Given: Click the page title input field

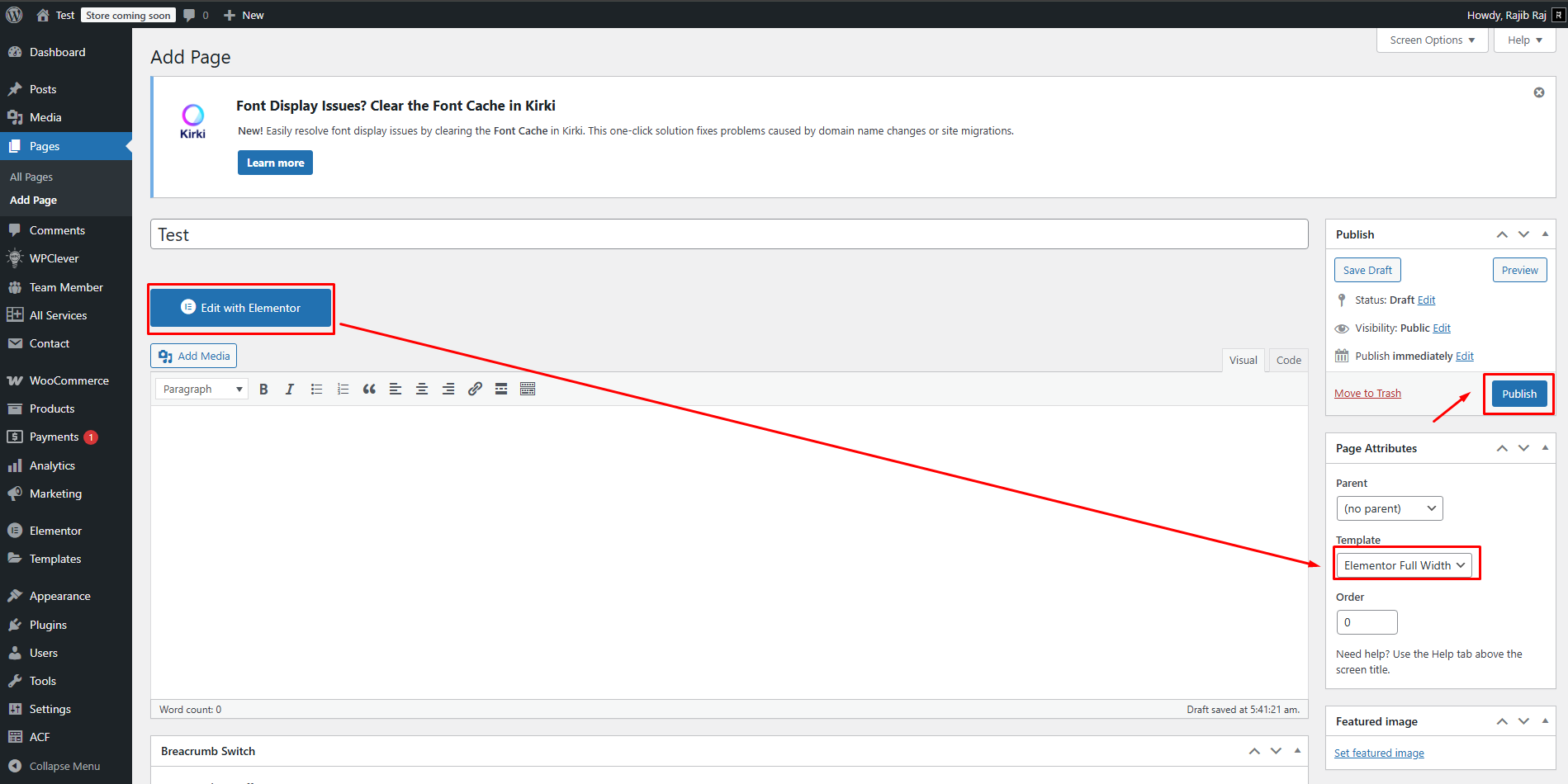Looking at the screenshot, I should tap(729, 234).
